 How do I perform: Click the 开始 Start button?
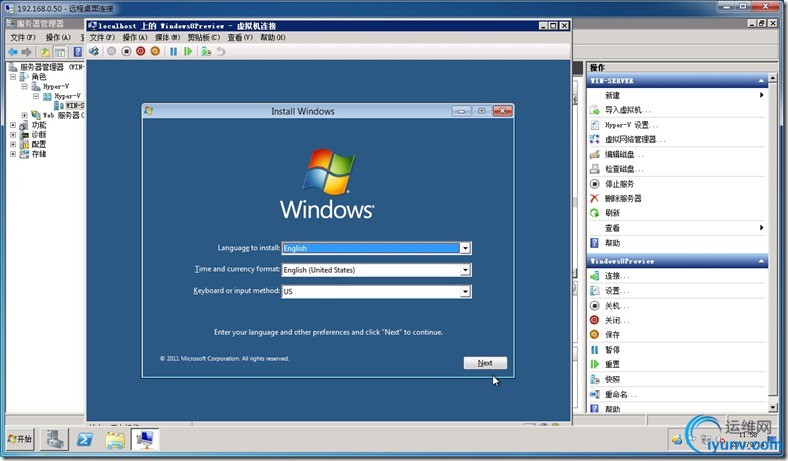pos(20,439)
